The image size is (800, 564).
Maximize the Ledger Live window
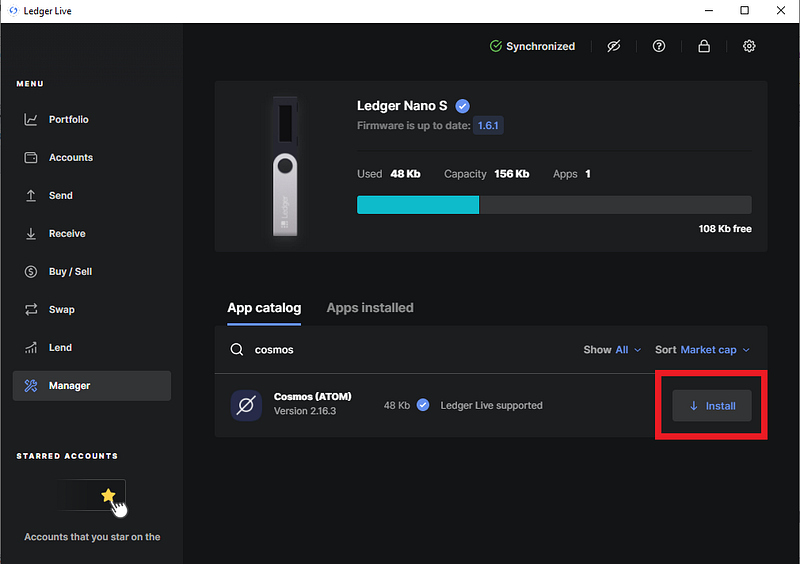coord(744,11)
